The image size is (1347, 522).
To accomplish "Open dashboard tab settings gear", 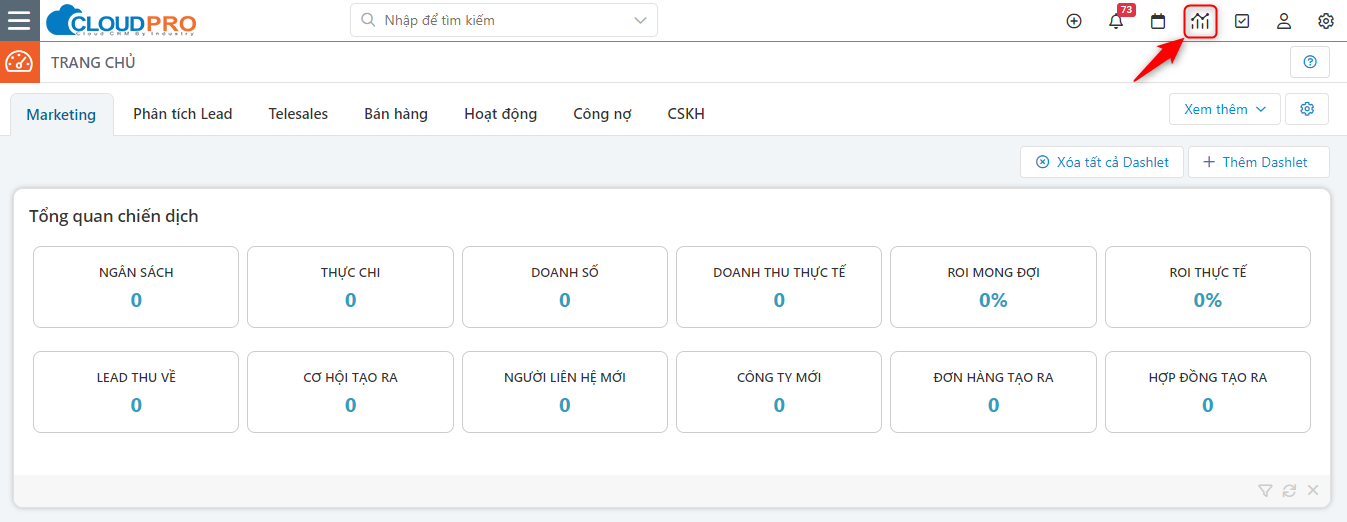I will coord(1307,109).
